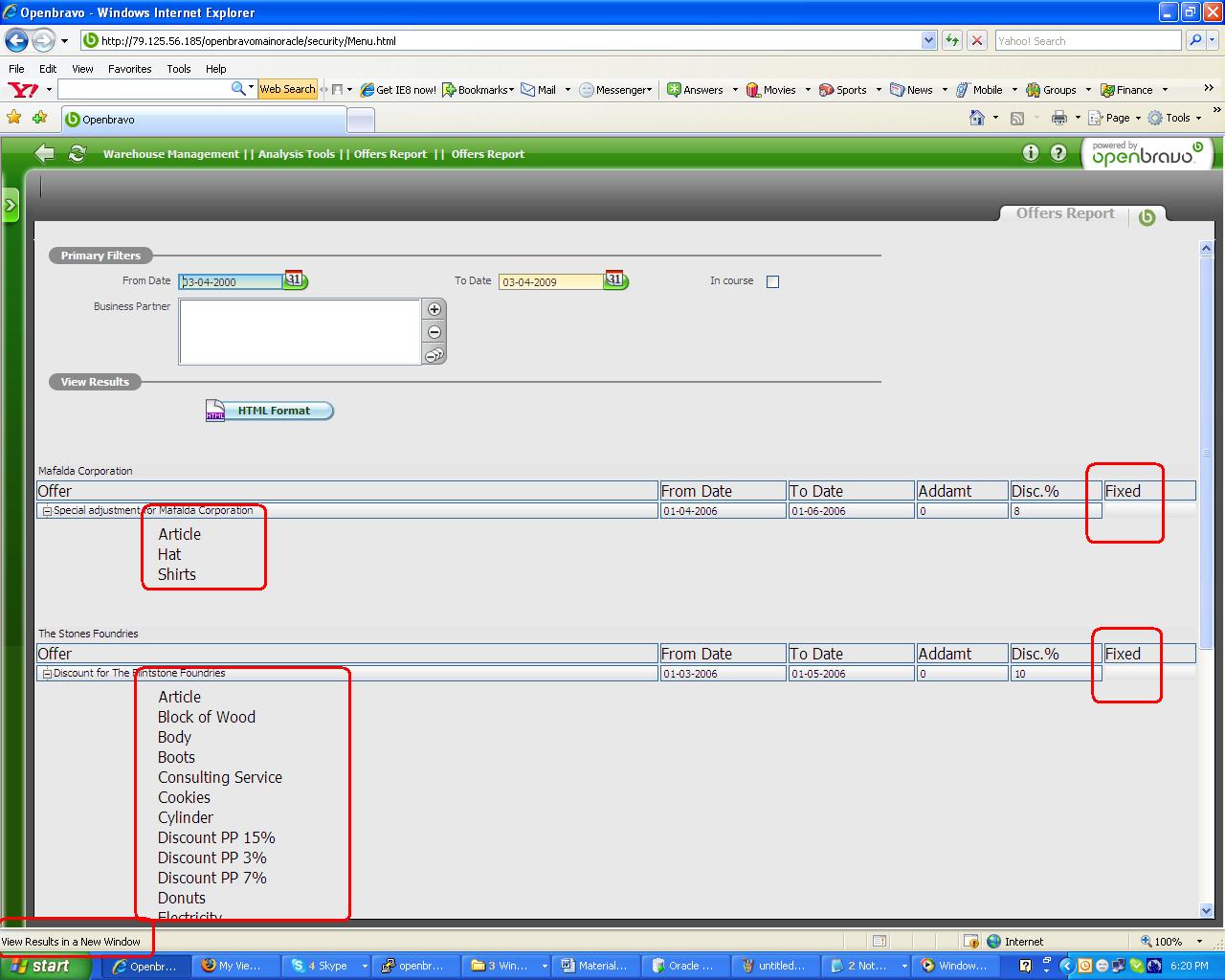The height and width of the screenshot is (980, 1225).
Task: Click the add Business Partner plus icon
Action: point(434,309)
